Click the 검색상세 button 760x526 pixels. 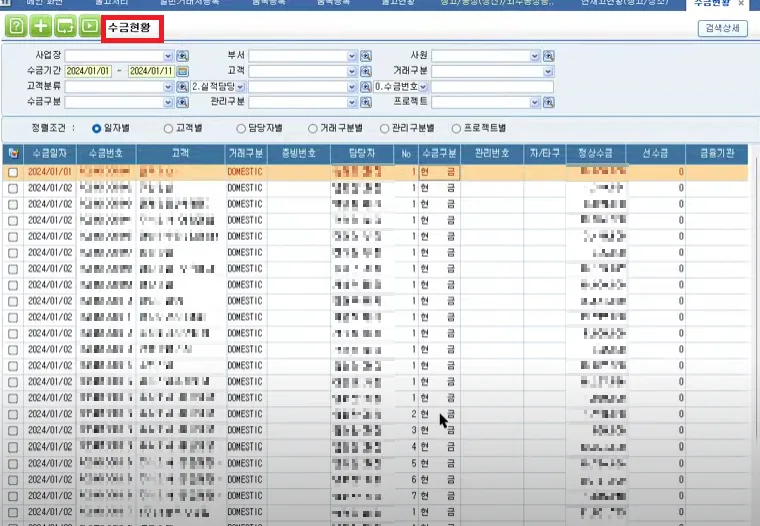722,28
